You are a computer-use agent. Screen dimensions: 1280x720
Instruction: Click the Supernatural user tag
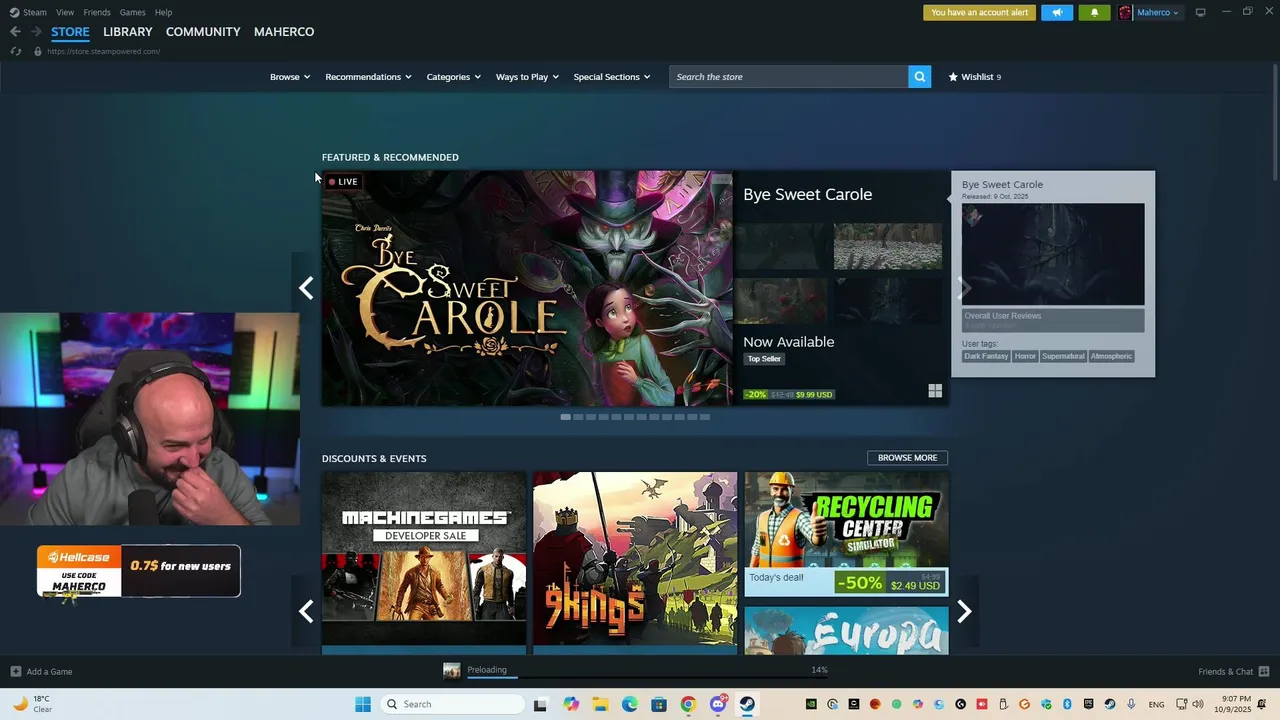(1063, 356)
